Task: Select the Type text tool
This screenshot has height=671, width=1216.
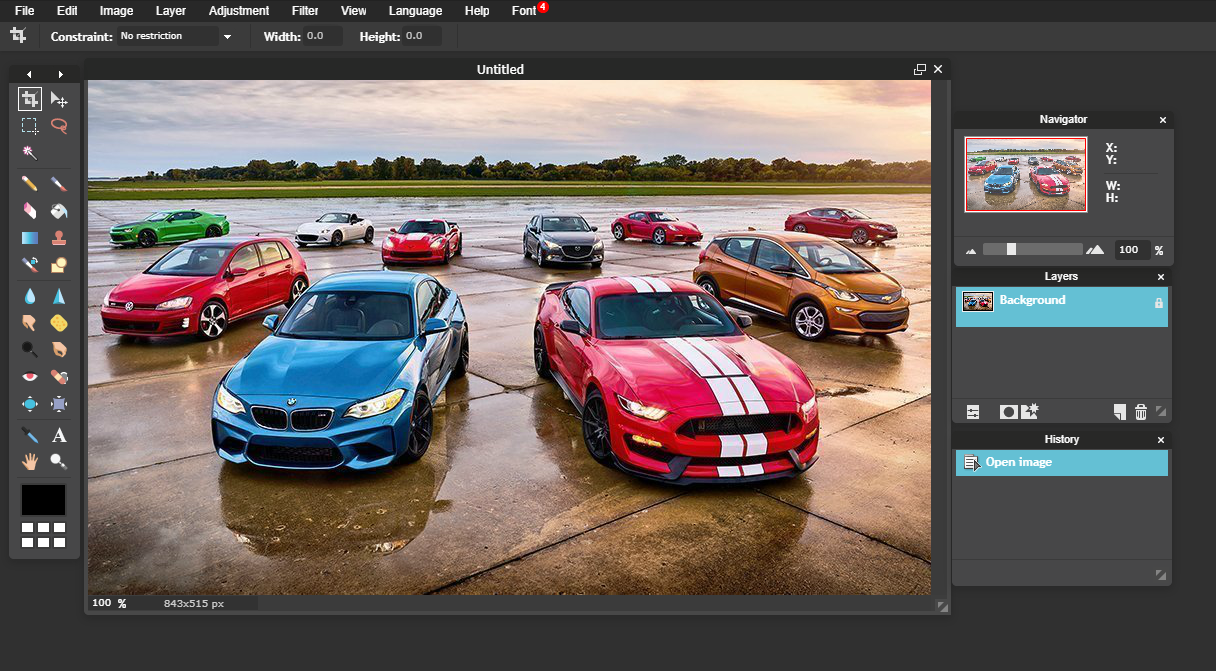Action: coord(59,435)
